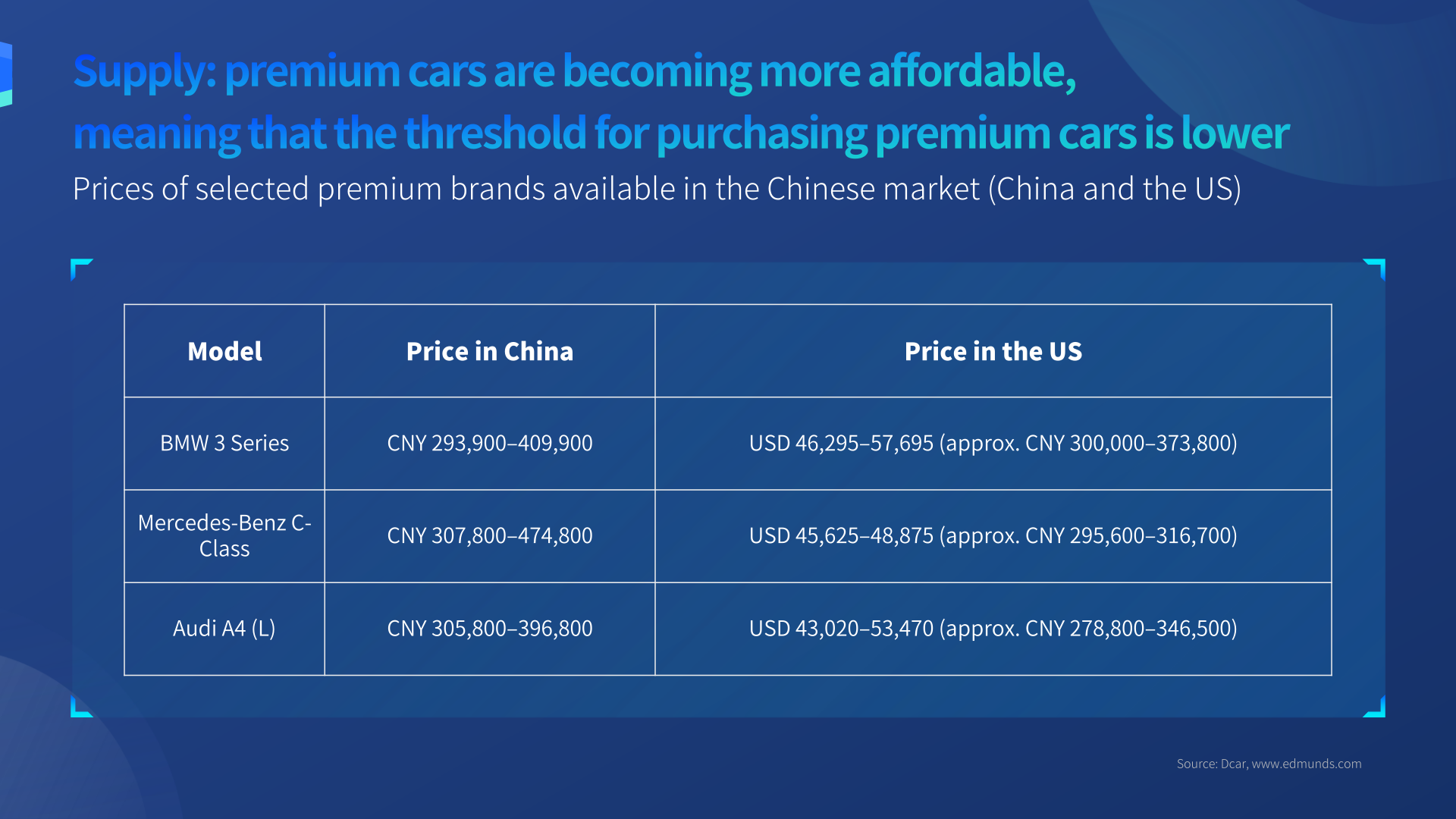Click the blue cube shape at left edge
Screen dimensions: 1456x819
[5, 74]
